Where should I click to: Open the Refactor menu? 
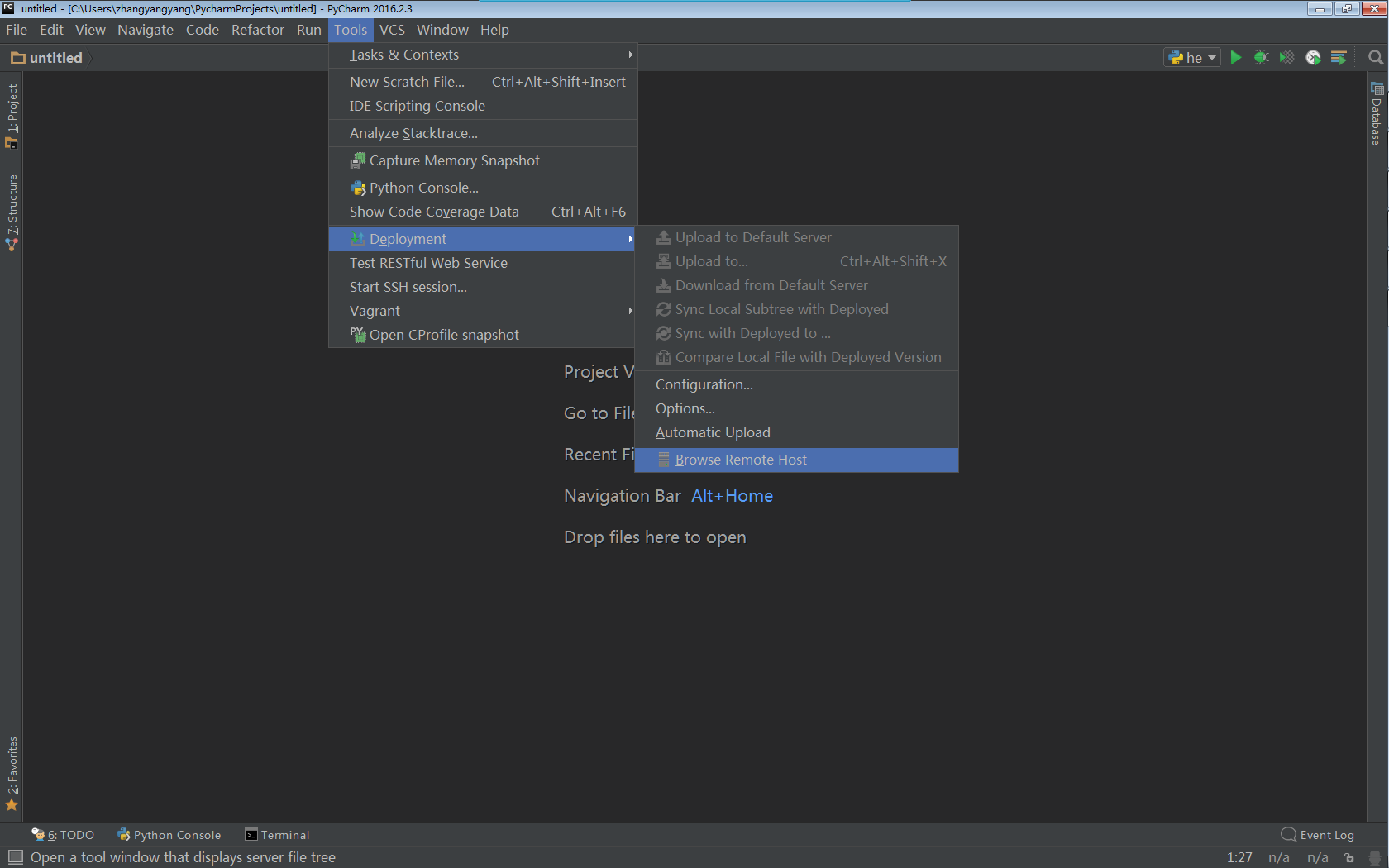tap(258, 30)
